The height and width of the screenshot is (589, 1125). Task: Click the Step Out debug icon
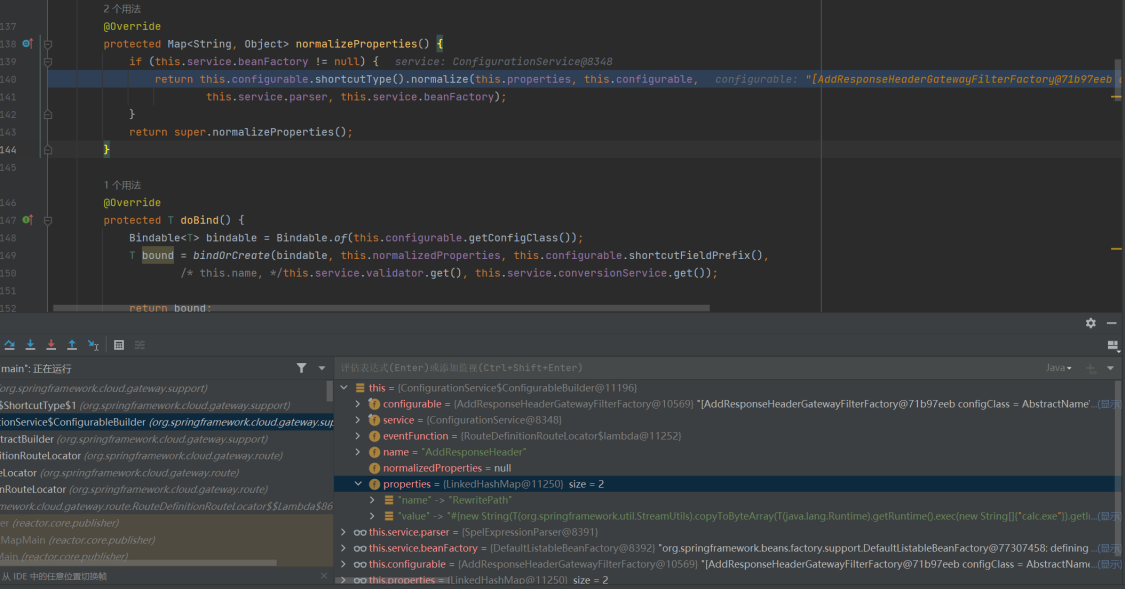pos(72,345)
